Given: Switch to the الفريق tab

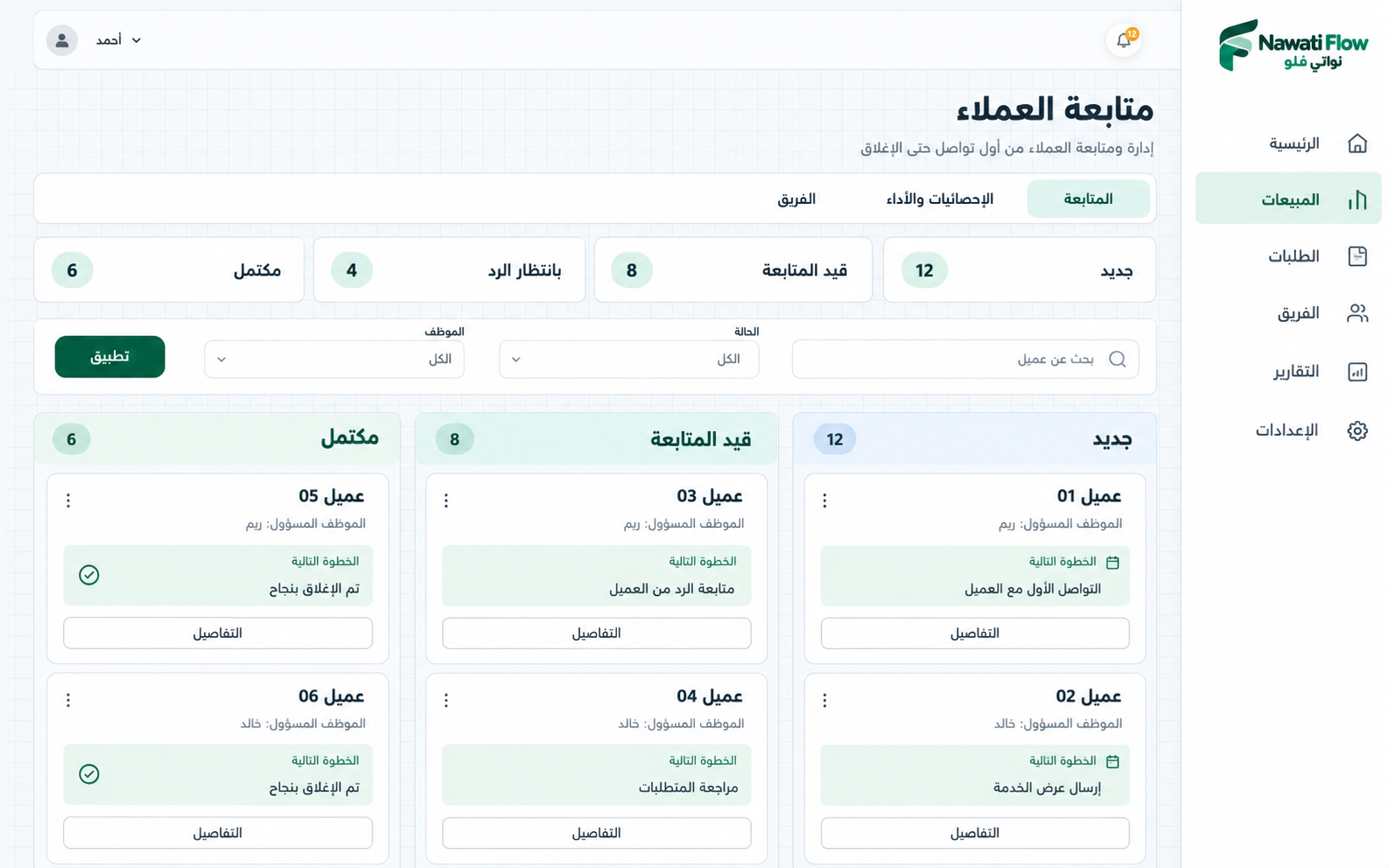Looking at the screenshot, I should tap(796, 199).
